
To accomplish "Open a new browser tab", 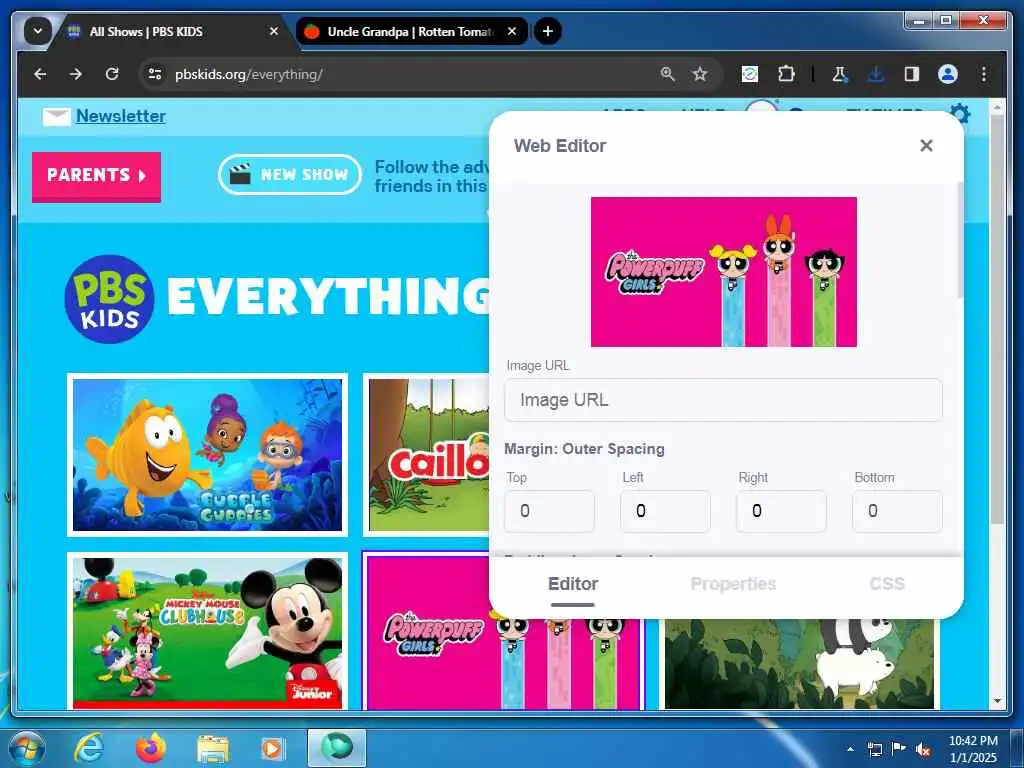I will (548, 31).
